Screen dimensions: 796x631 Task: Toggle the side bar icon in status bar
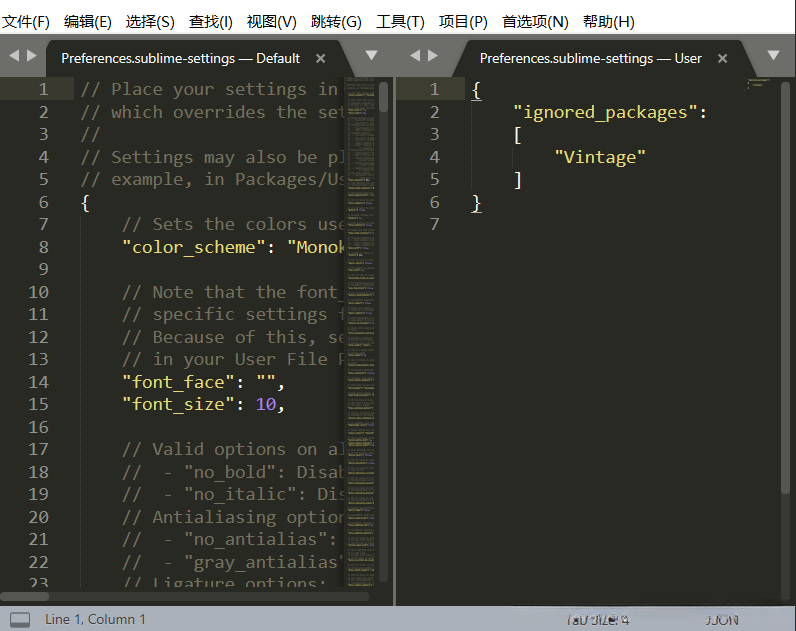[20, 620]
